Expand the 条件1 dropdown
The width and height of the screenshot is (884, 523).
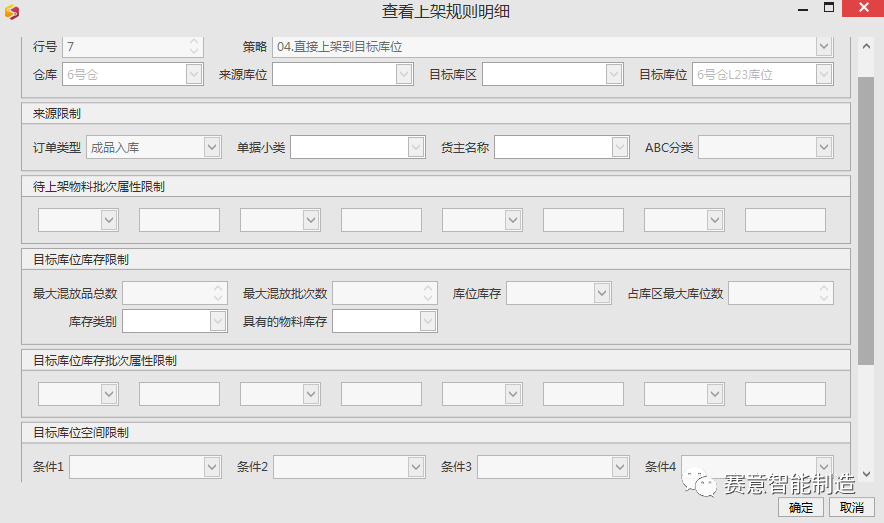click(212, 467)
